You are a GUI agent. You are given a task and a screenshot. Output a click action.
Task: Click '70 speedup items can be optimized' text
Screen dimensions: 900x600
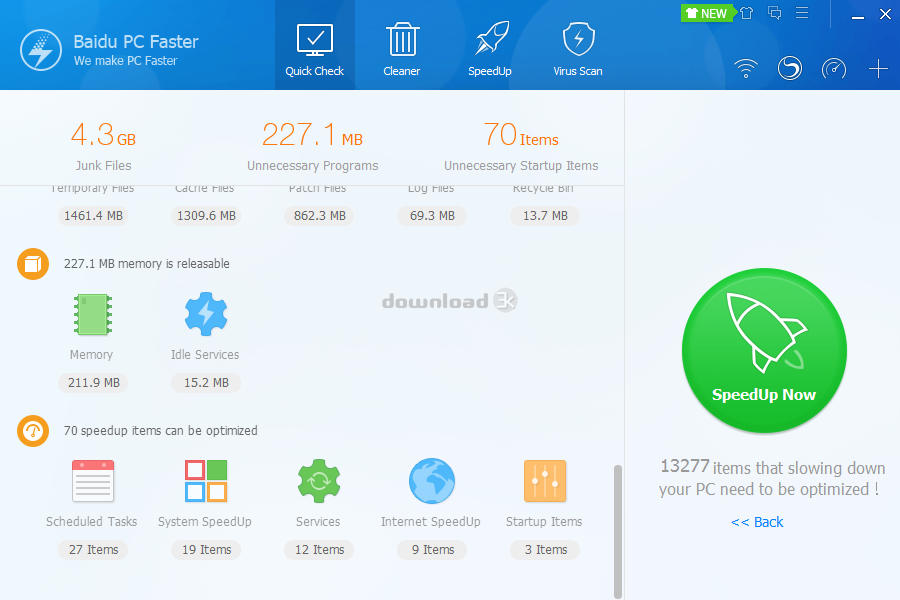pyautogui.click(x=160, y=431)
